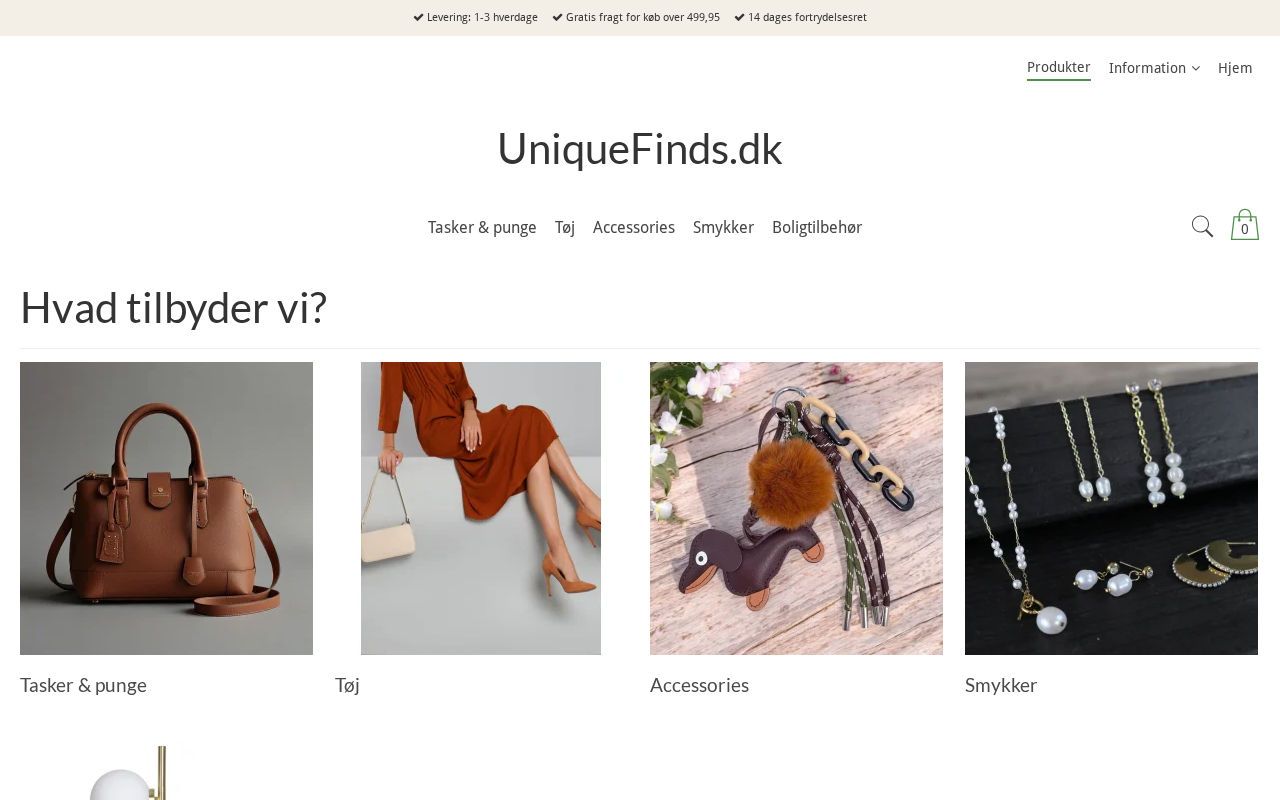Open Boligtilbehør in category navigation
The height and width of the screenshot is (800, 1280).
click(817, 228)
